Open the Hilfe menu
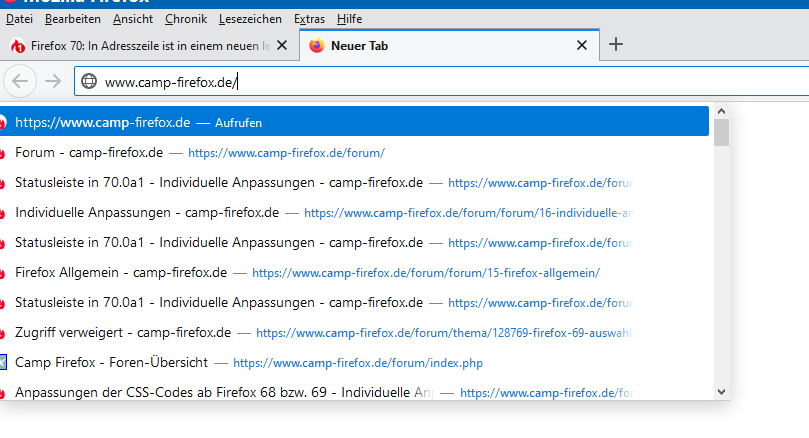The image size is (809, 438). pyautogui.click(x=349, y=19)
